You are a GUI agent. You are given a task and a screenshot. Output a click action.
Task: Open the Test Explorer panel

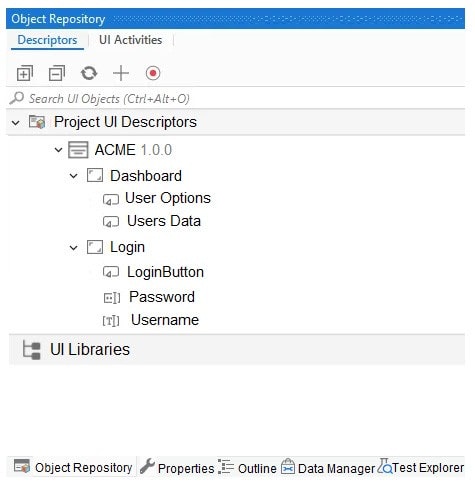coord(421,468)
